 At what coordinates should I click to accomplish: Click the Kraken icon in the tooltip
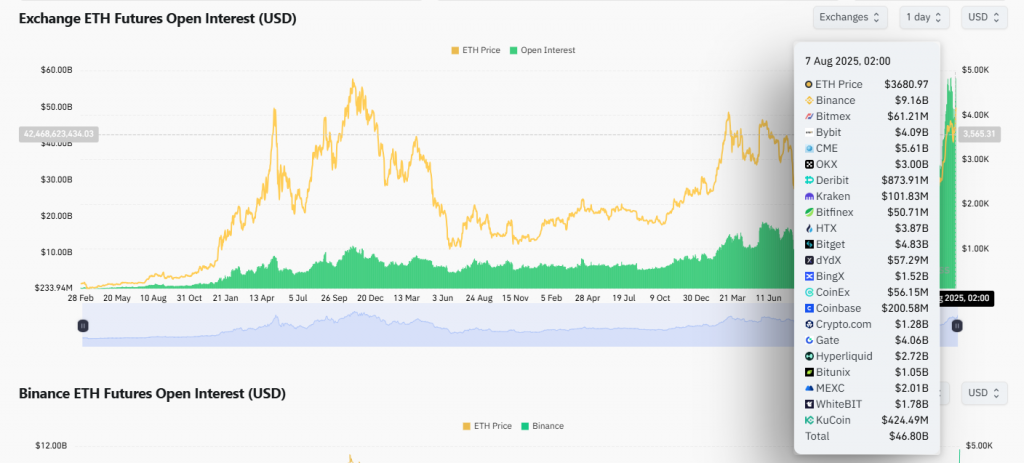tap(808, 196)
